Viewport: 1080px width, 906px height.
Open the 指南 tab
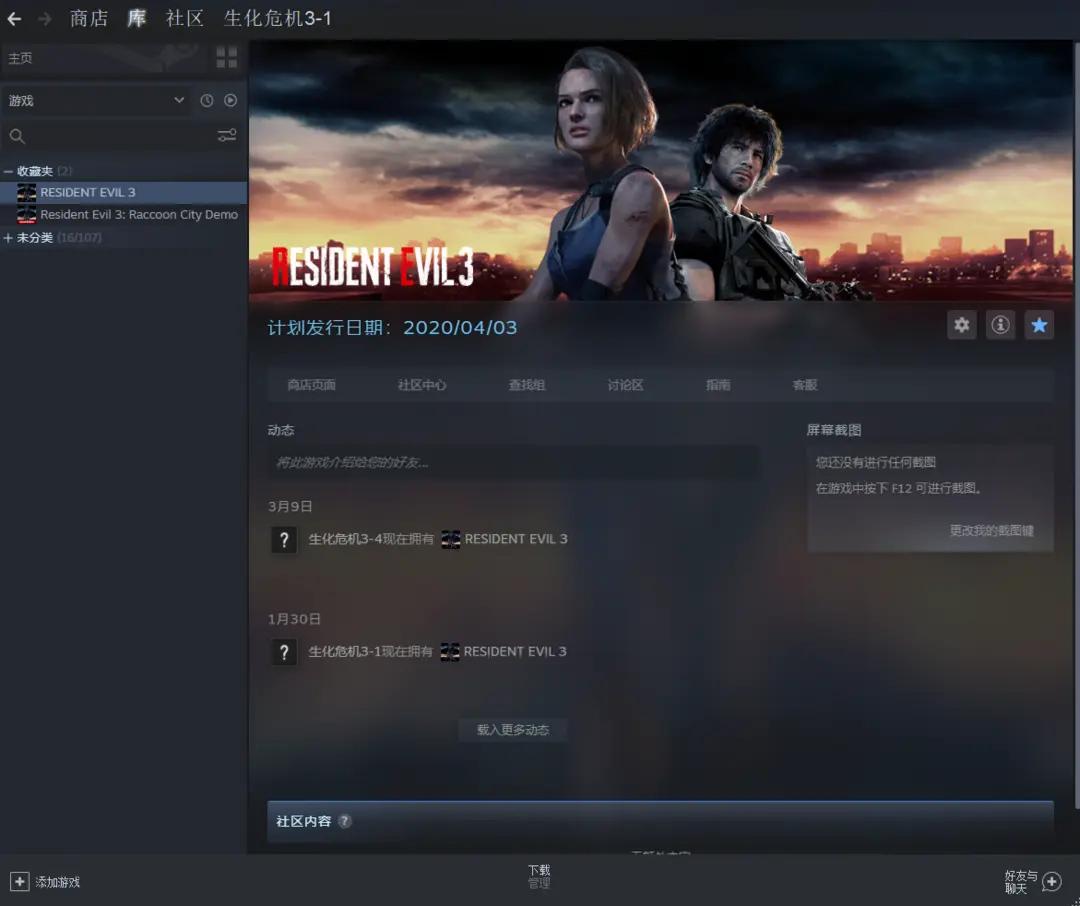click(718, 385)
